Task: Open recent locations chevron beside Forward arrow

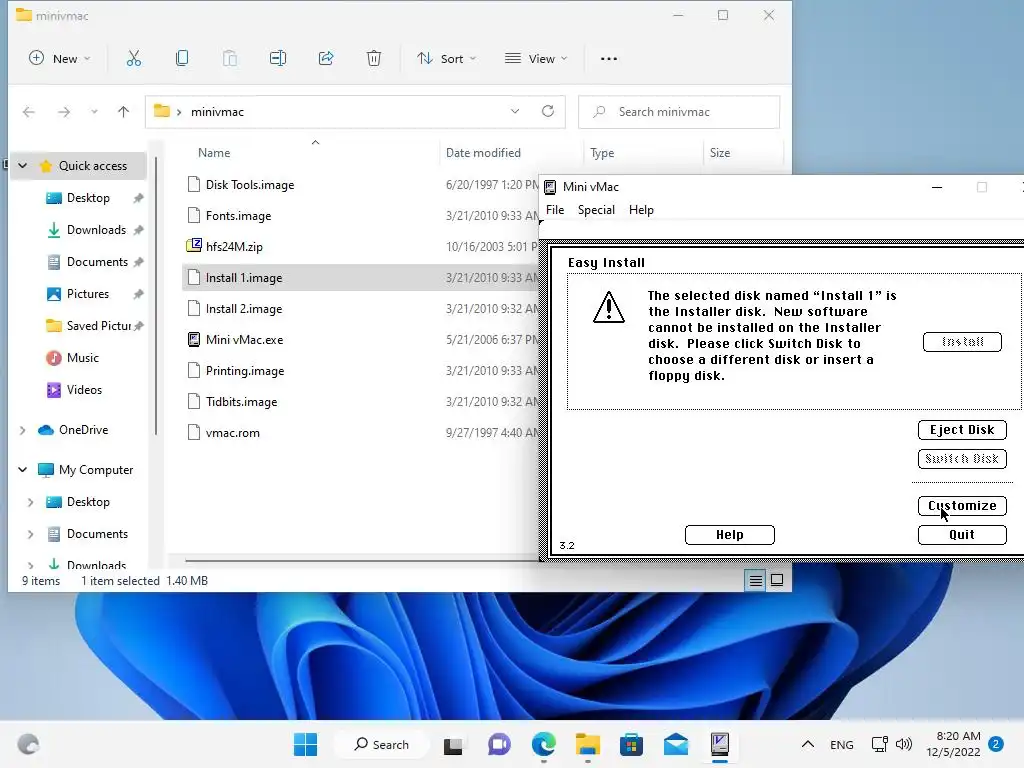Action: point(94,112)
